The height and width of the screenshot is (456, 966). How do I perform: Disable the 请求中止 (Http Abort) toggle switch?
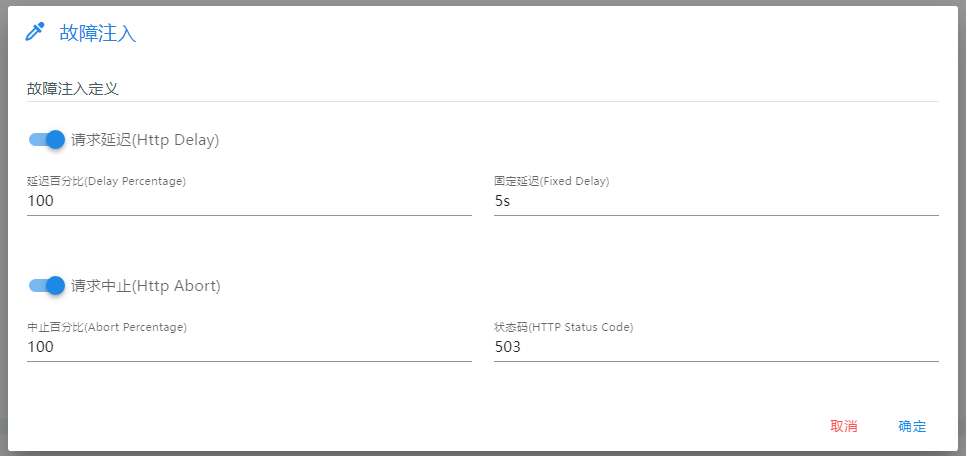[x=47, y=285]
